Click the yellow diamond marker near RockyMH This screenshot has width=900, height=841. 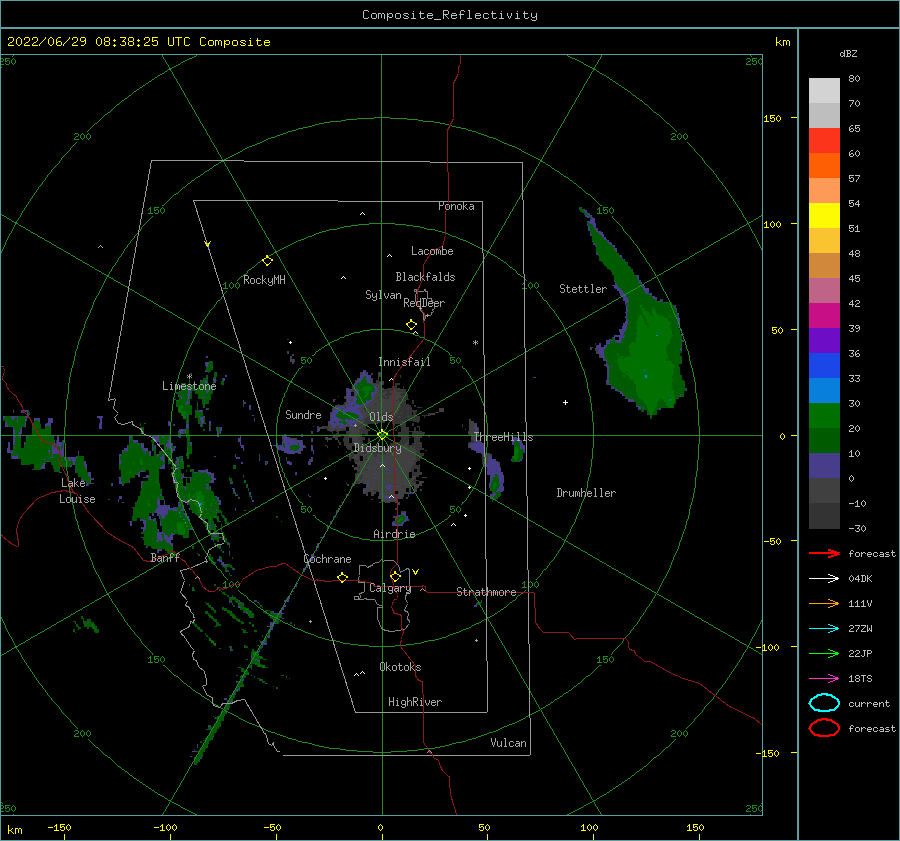[x=267, y=261]
